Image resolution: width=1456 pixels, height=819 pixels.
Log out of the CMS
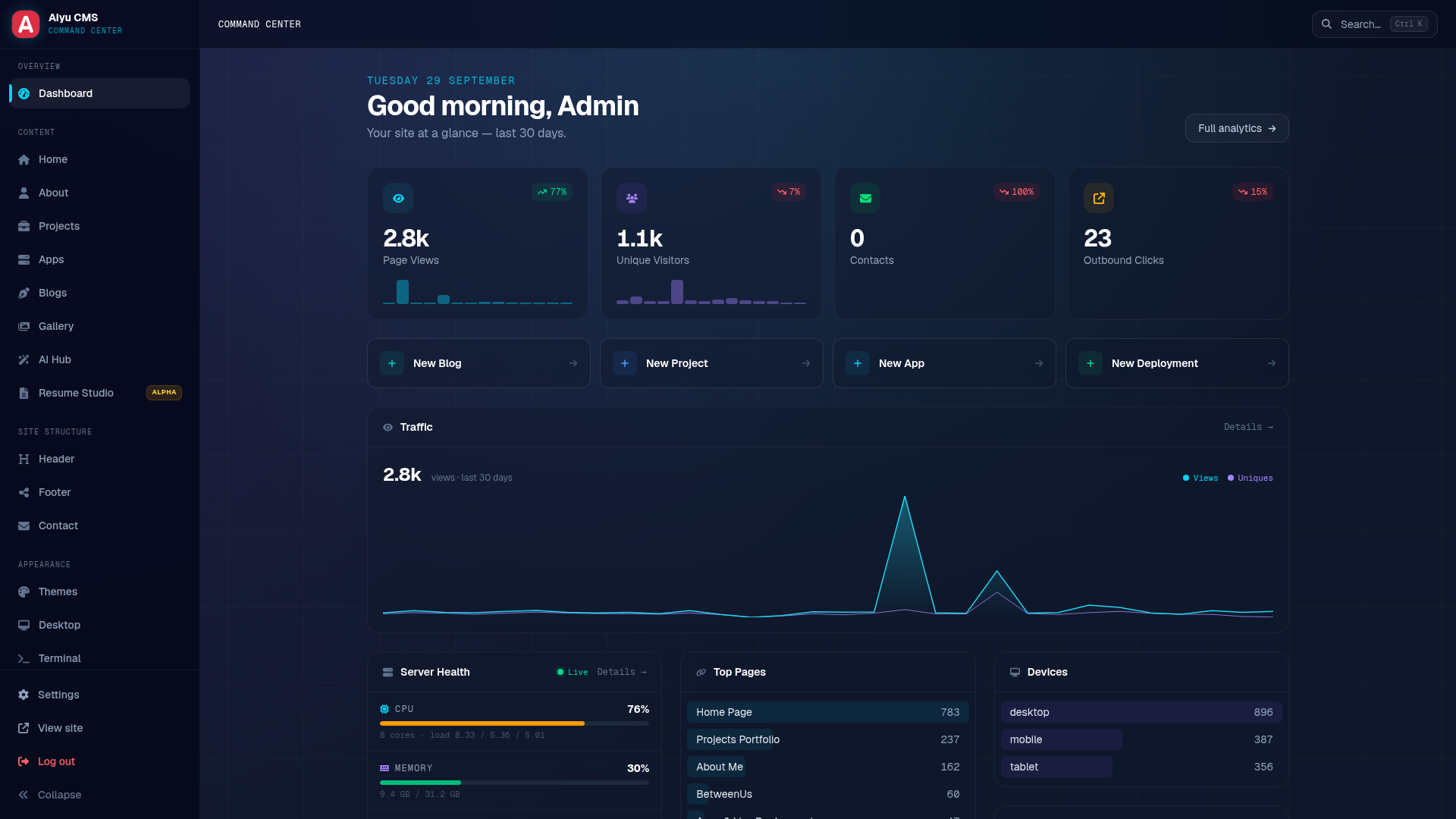[99, 761]
